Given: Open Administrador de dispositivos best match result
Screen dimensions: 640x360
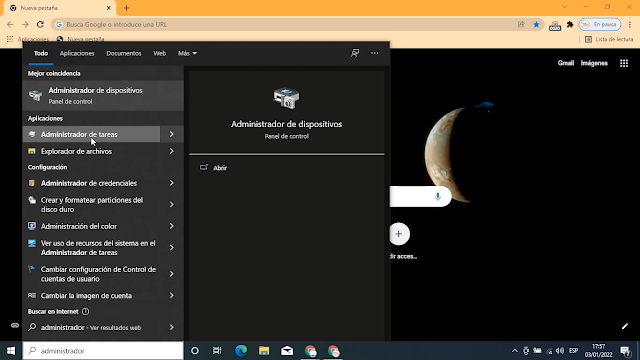Looking at the screenshot, I should tap(103, 95).
